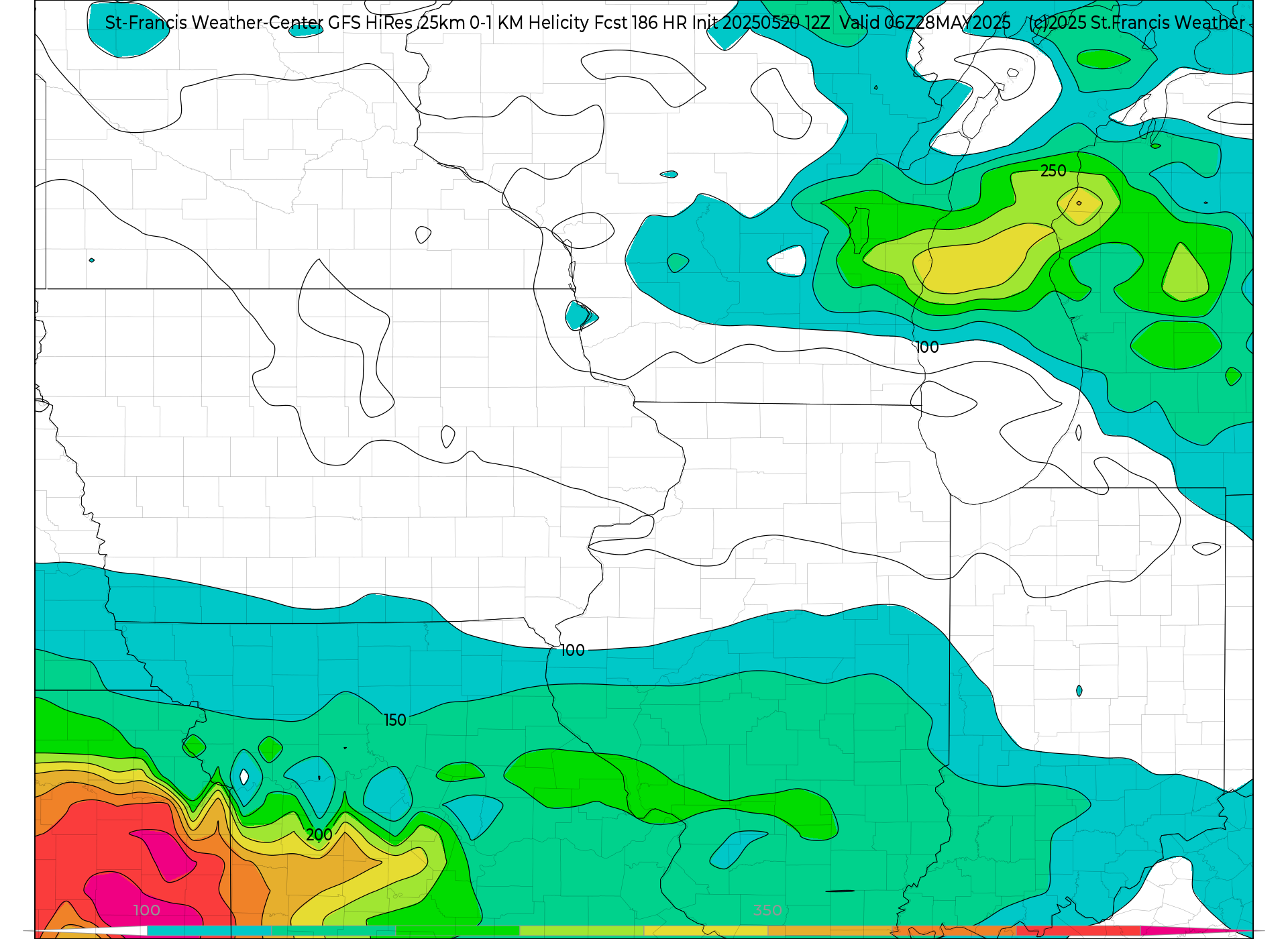The image size is (1288, 939).
Task: Click the '100' contour label nearest the 150 label
Action: (x=572, y=651)
